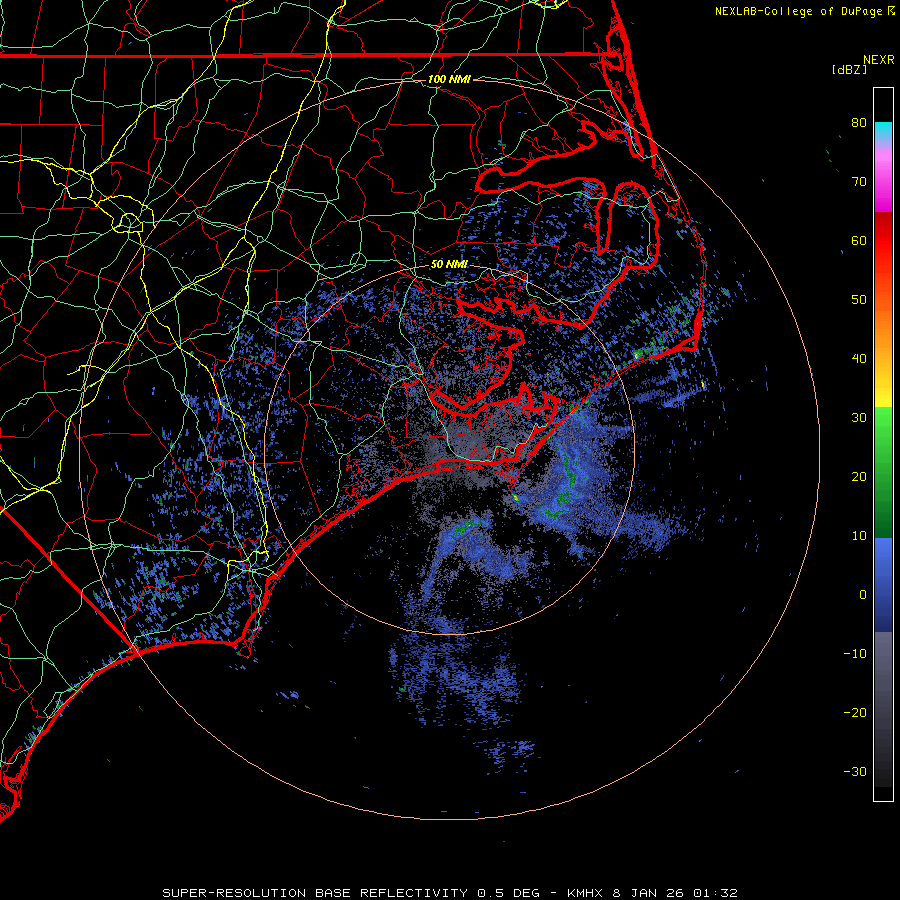Click the 50 NMI range ring label

tap(449, 264)
